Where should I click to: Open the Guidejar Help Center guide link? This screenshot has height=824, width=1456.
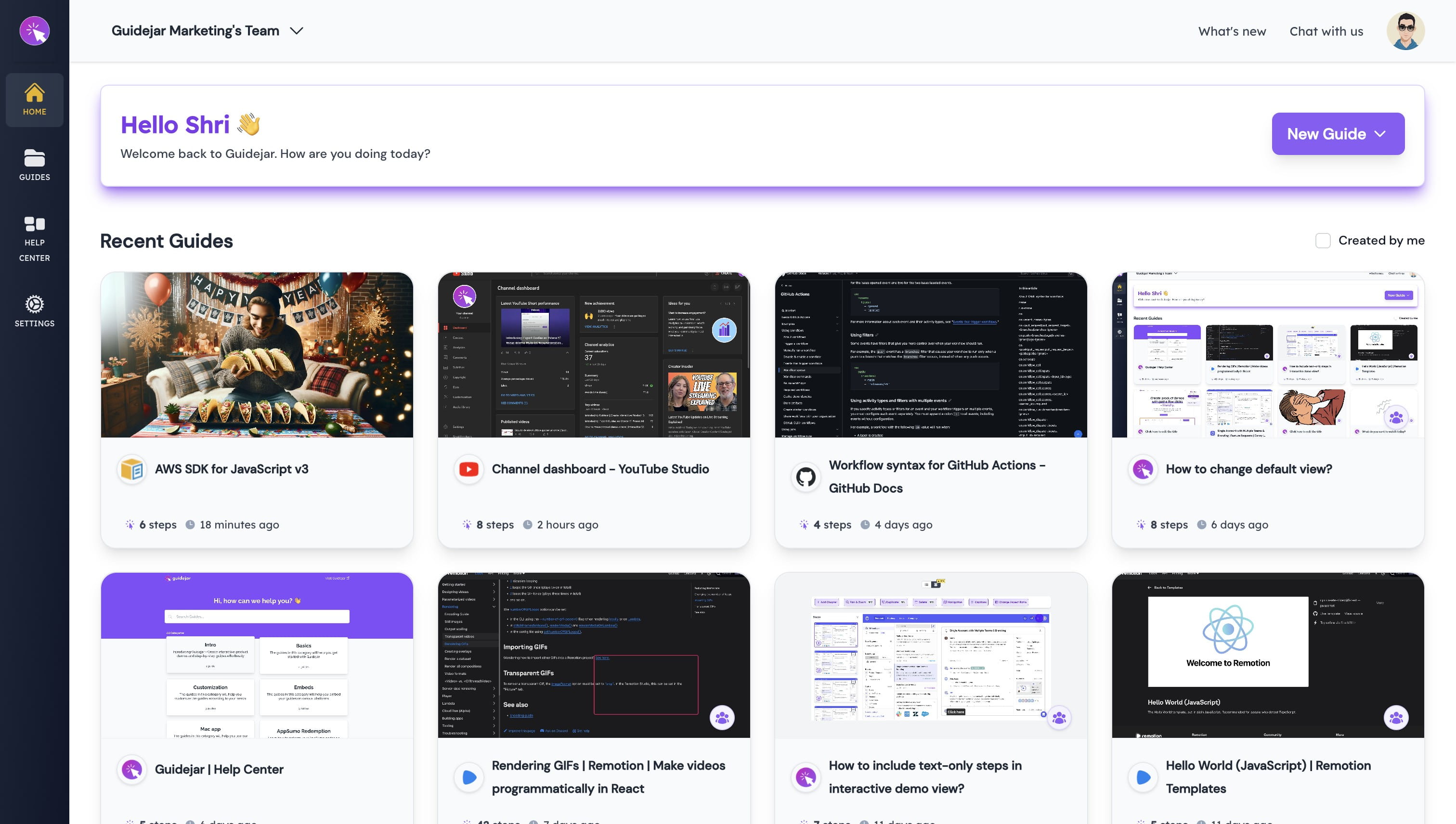[x=220, y=769]
